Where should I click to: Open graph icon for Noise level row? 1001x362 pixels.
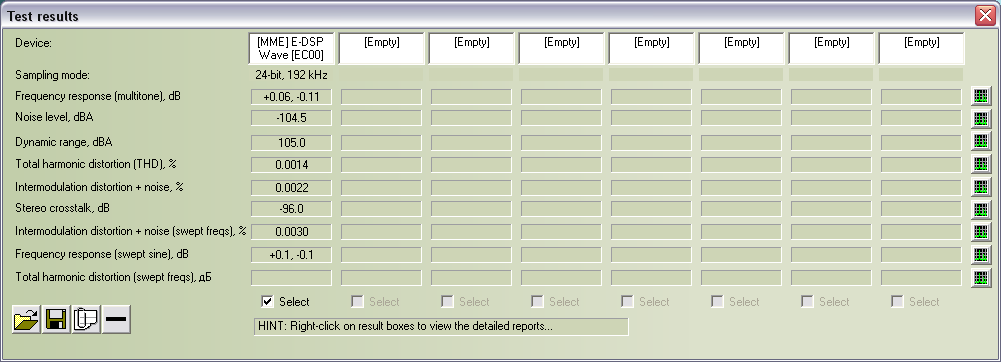pyautogui.click(x=981, y=118)
